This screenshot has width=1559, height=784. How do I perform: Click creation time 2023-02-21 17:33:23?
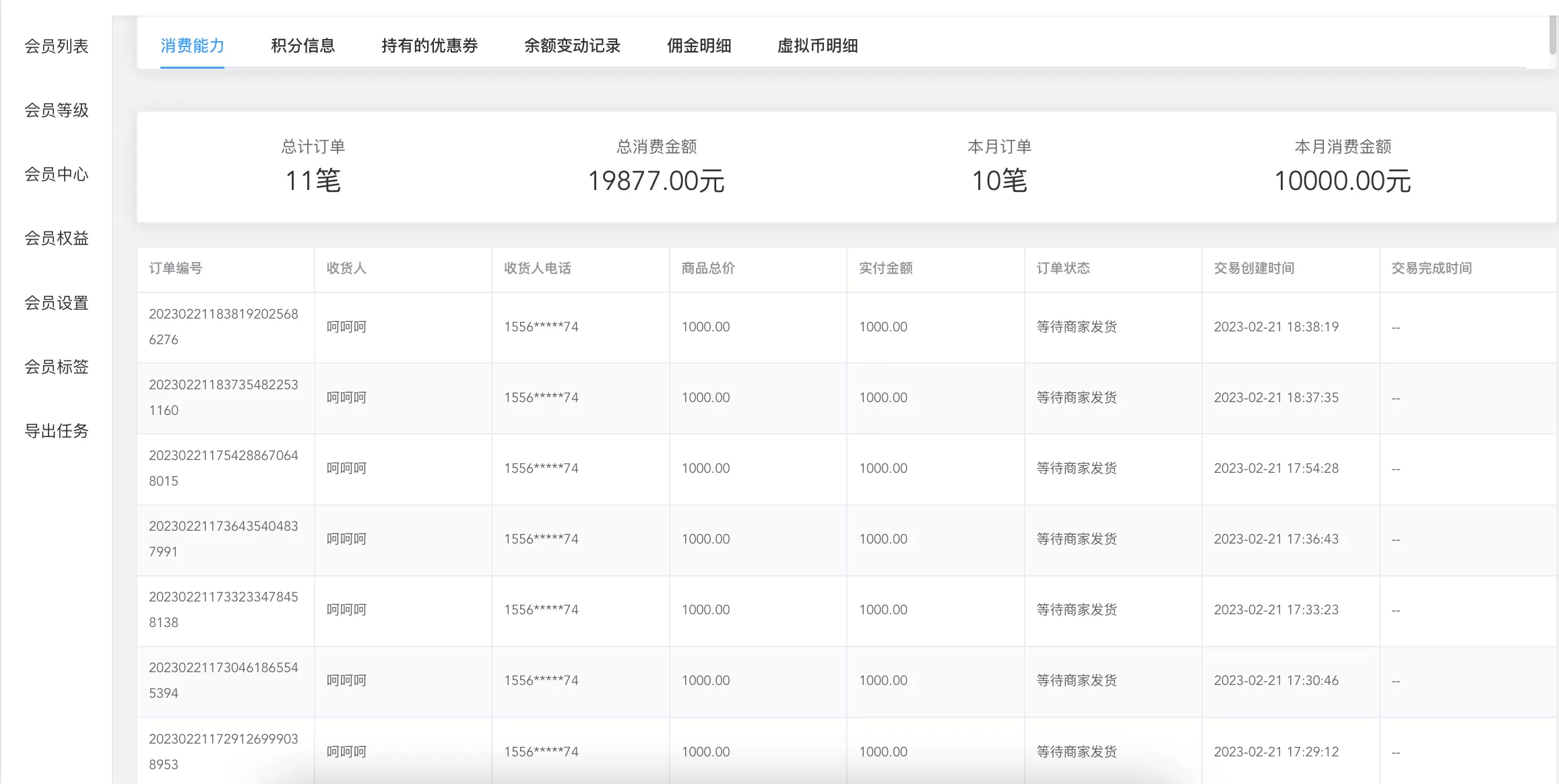(x=1276, y=610)
